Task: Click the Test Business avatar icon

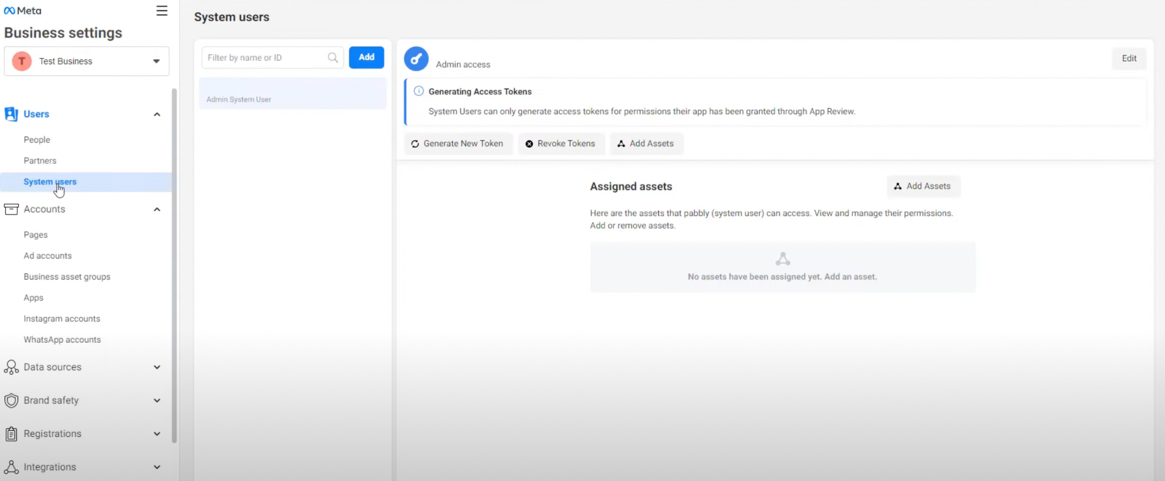Action: click(x=22, y=61)
